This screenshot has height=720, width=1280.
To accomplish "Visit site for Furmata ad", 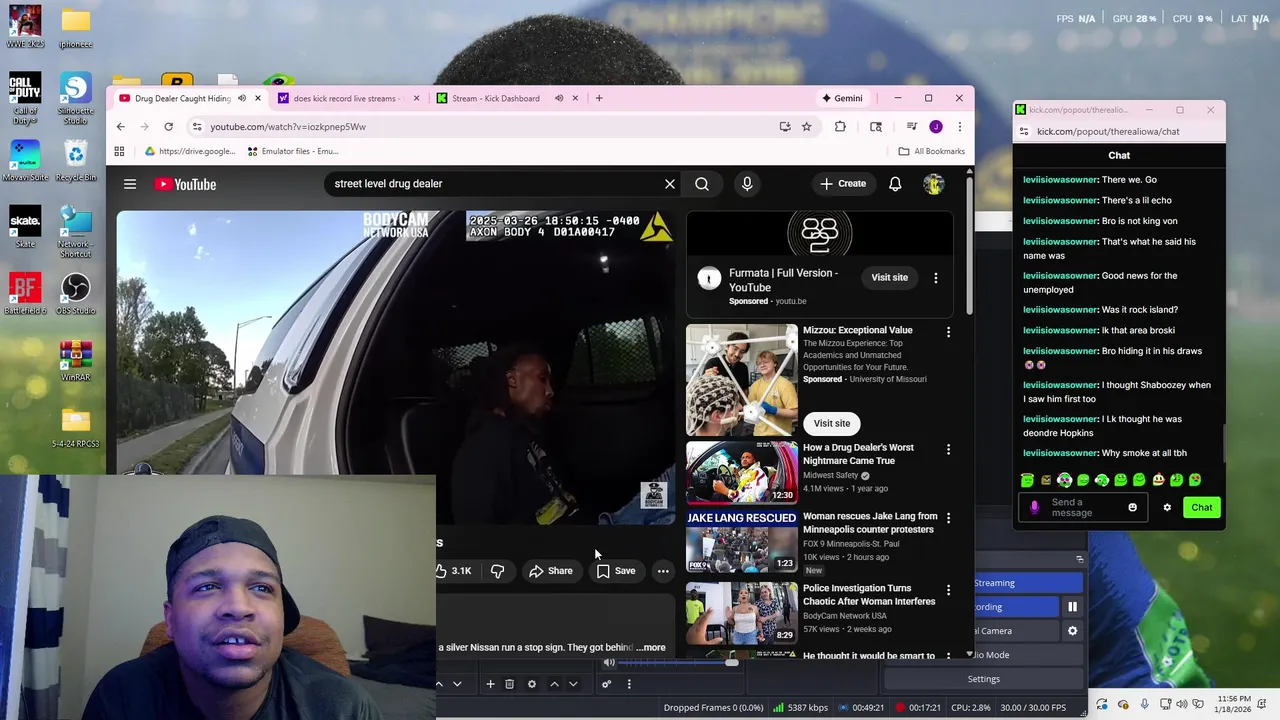I will [x=889, y=278].
